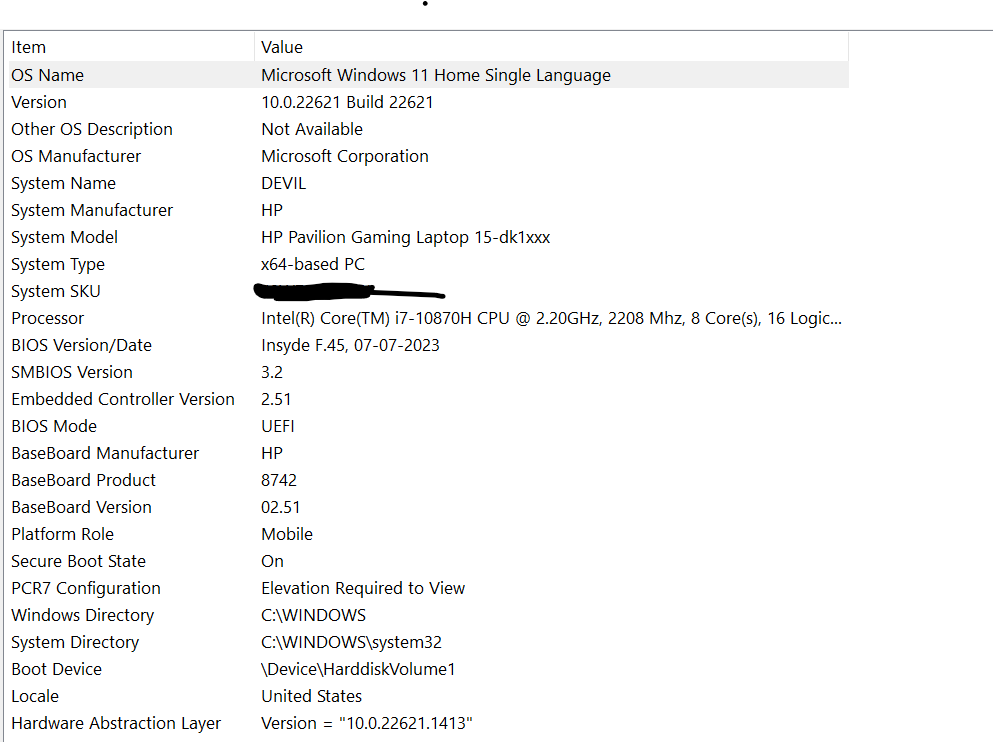Click the '8742' baseboard product value
The height and width of the screenshot is (742, 993).
pos(279,481)
